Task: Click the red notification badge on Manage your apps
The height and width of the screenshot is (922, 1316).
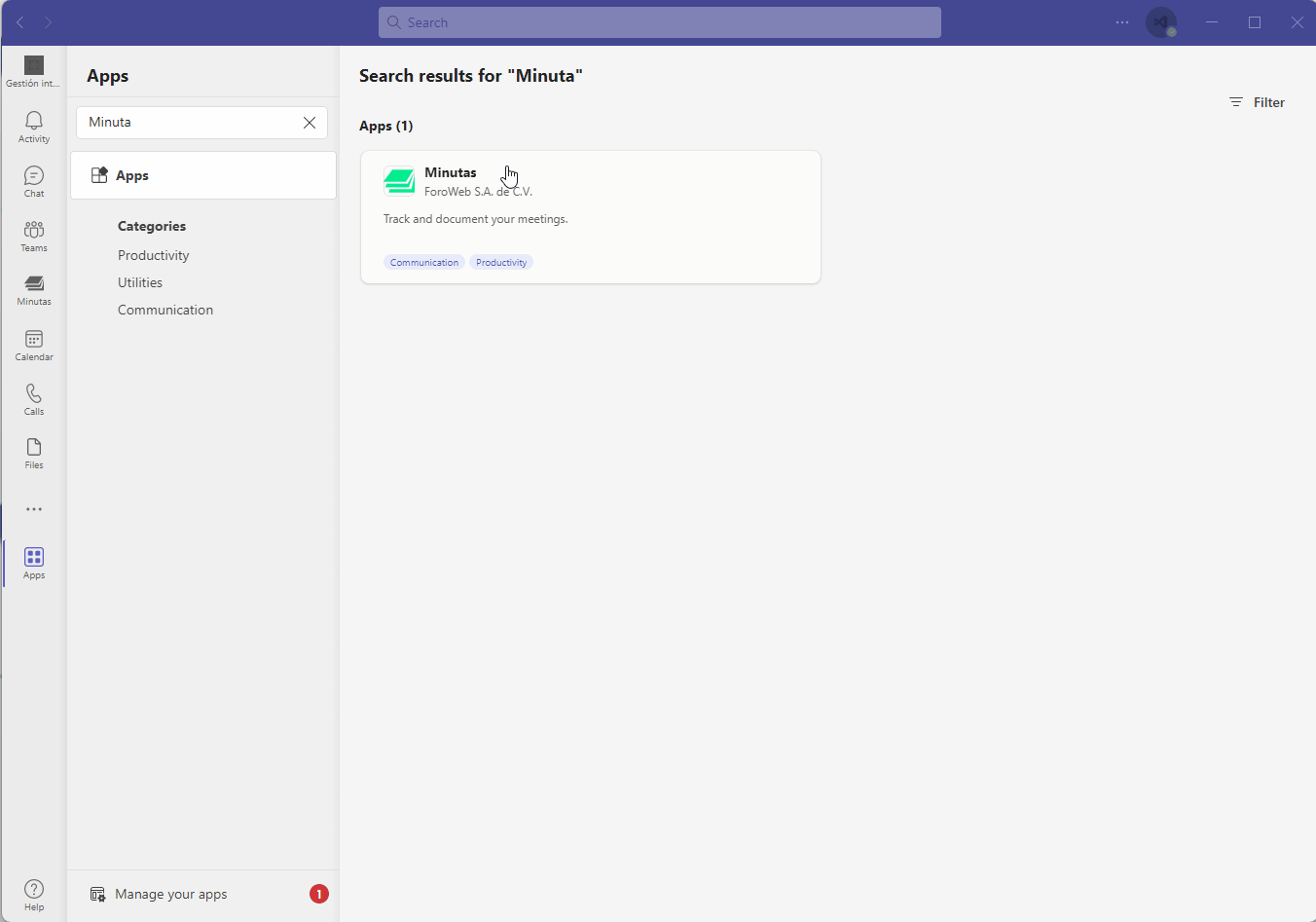Action: (319, 894)
